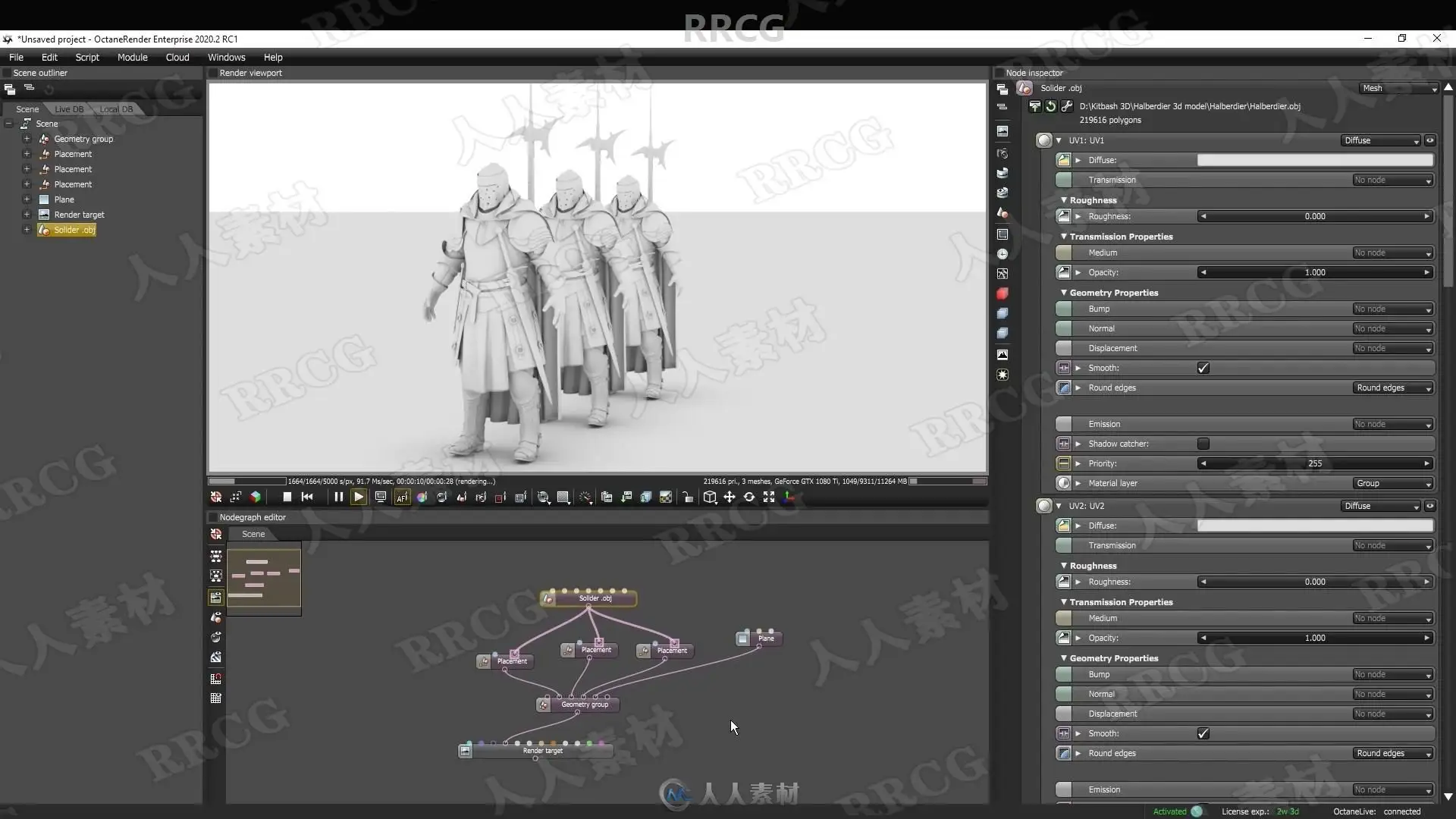Screen dimensions: 1456x819
Task: Open UV1 Round edges dropdown
Action: tap(1393, 388)
